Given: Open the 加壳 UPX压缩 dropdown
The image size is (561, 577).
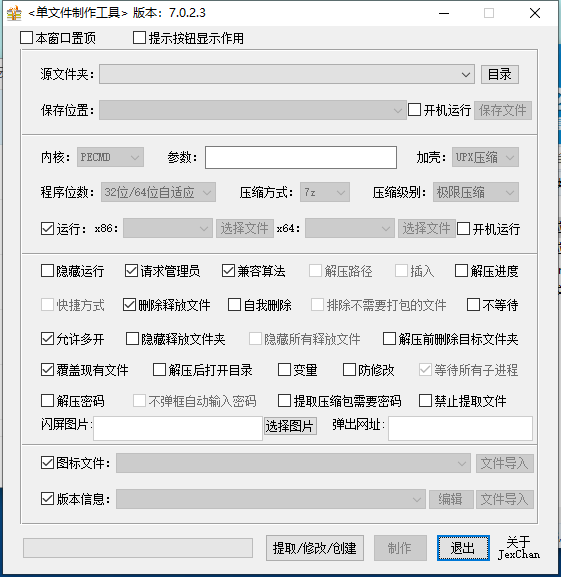Looking at the screenshot, I should tap(485, 157).
